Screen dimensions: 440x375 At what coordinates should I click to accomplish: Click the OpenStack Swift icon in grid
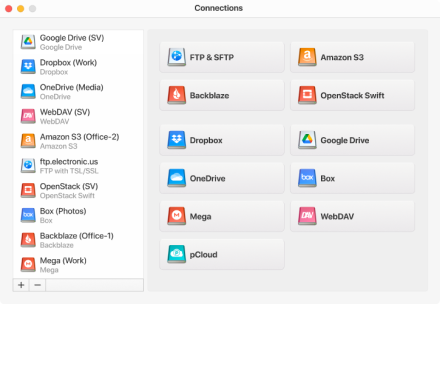pyautogui.click(x=307, y=95)
